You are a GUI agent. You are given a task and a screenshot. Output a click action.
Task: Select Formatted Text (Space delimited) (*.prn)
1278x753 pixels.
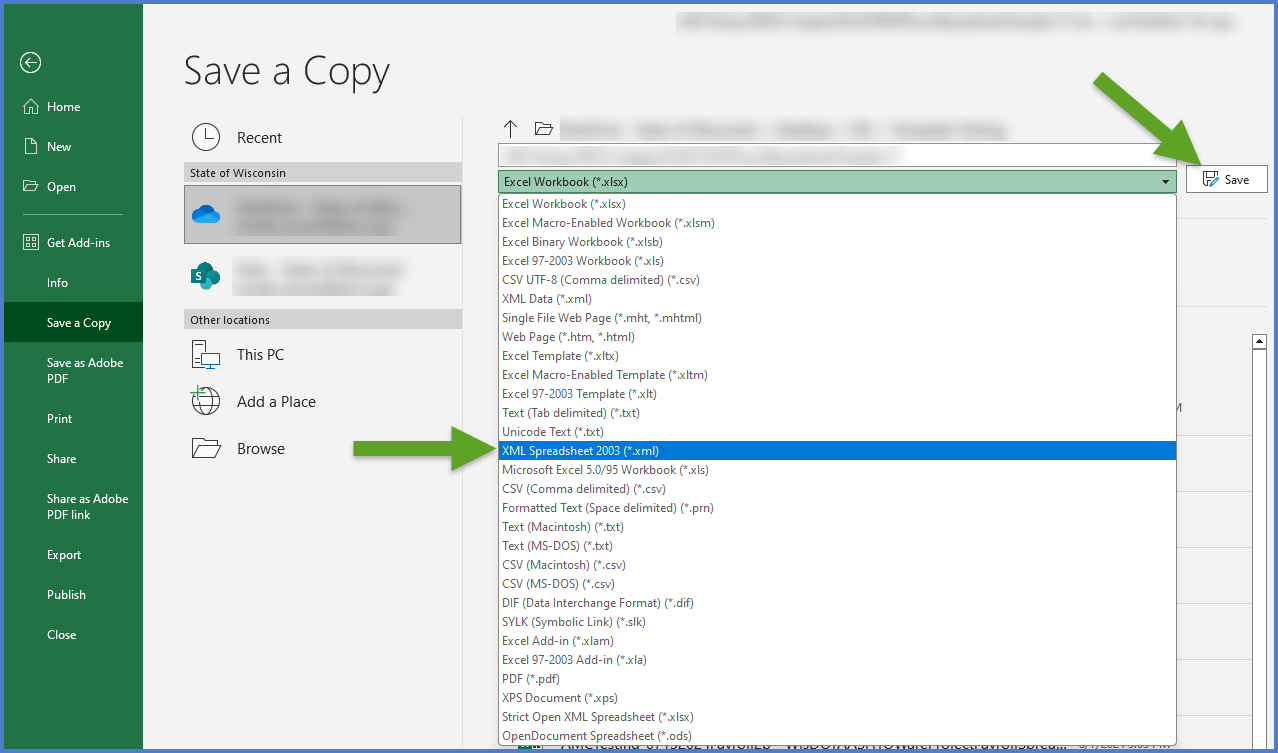(x=837, y=508)
